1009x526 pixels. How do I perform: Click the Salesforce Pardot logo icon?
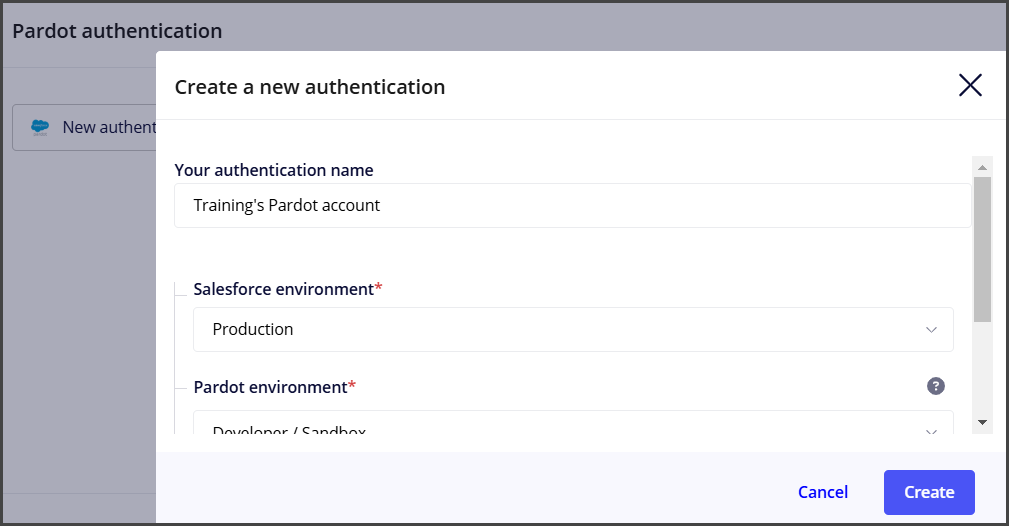40,127
